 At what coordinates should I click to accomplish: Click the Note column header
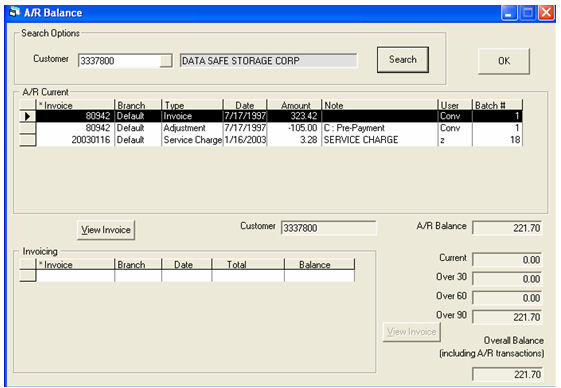click(380, 105)
